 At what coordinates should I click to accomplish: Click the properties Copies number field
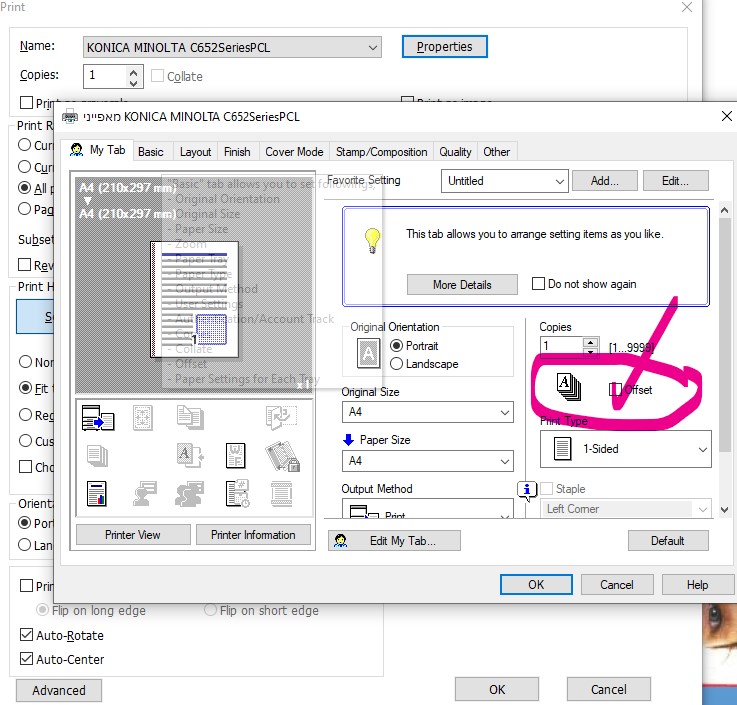tap(561, 346)
